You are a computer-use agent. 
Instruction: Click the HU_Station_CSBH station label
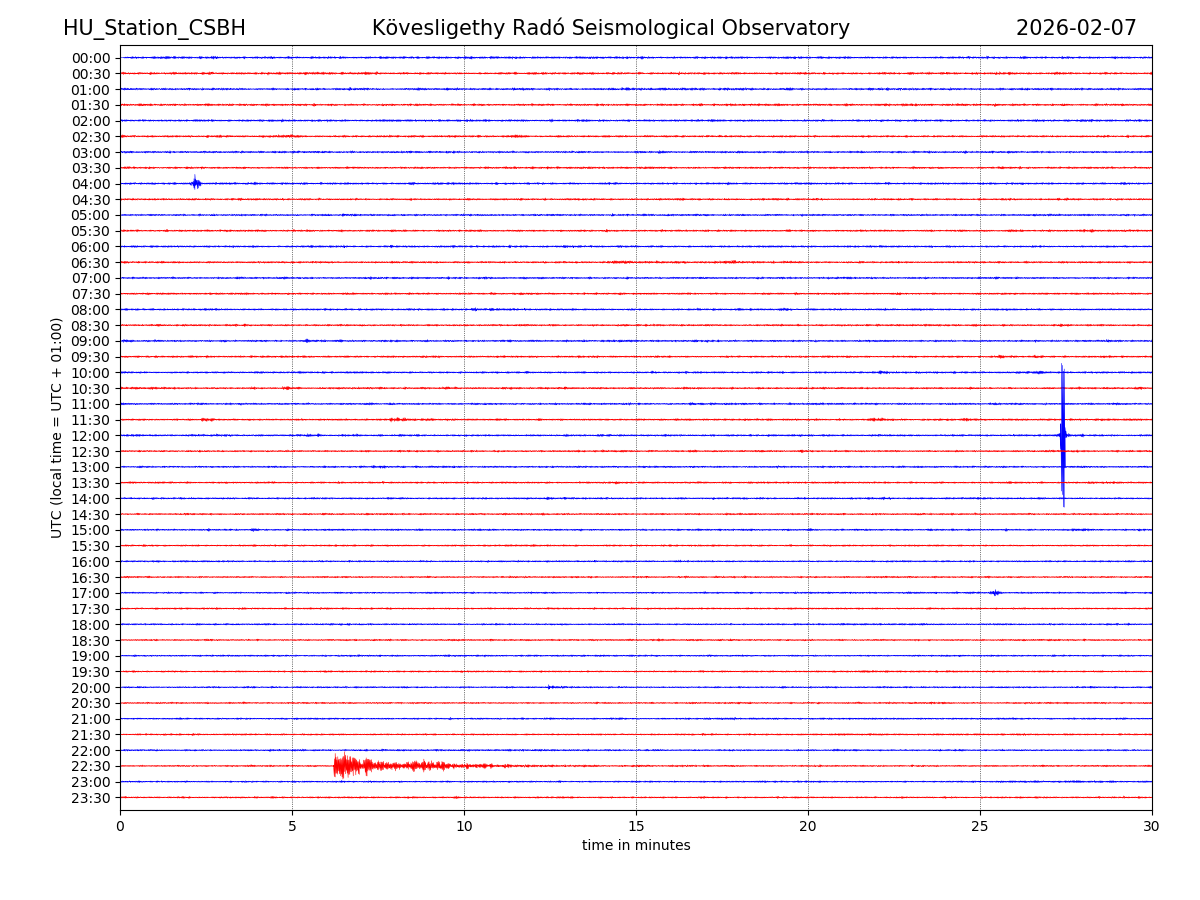[x=154, y=28]
